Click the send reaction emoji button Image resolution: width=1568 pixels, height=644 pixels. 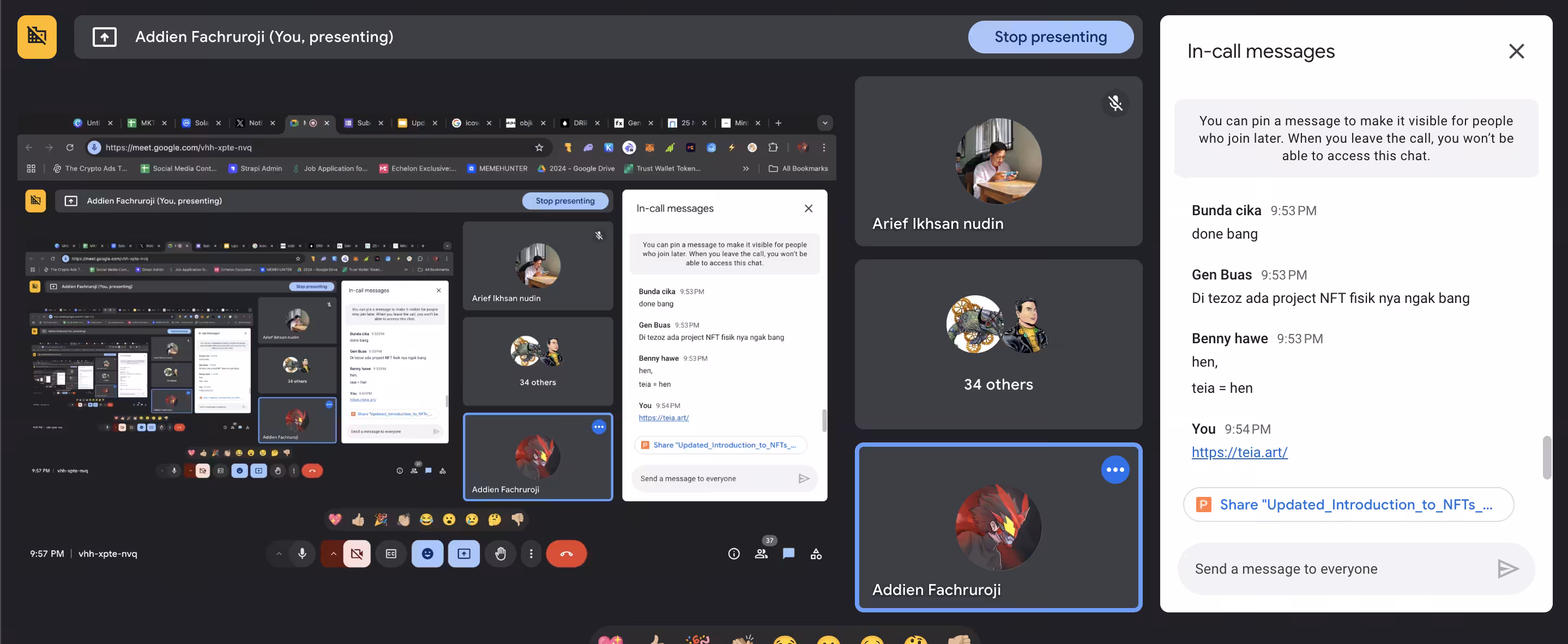(x=427, y=554)
